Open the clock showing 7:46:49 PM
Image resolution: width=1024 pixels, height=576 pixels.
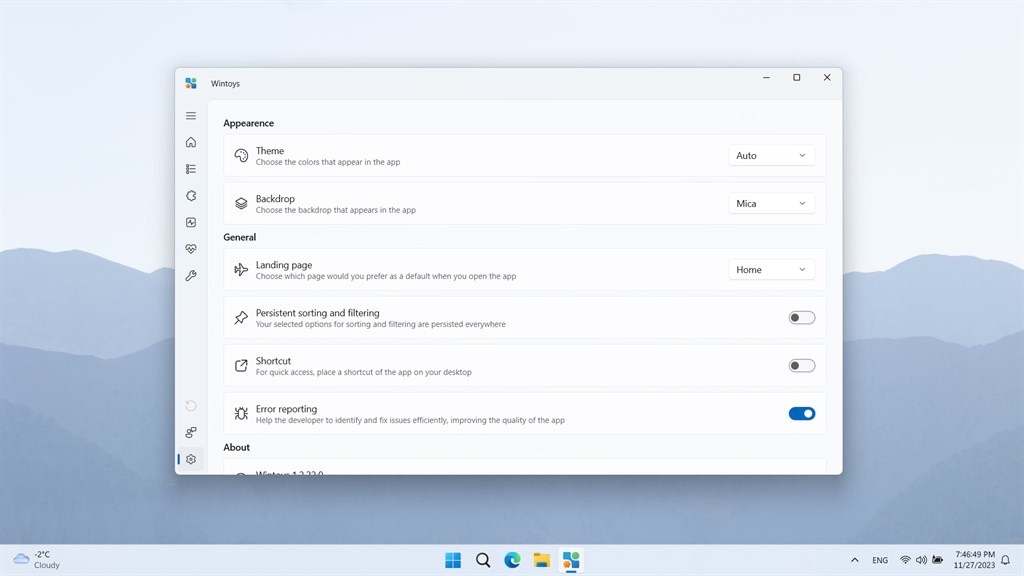[974, 560]
